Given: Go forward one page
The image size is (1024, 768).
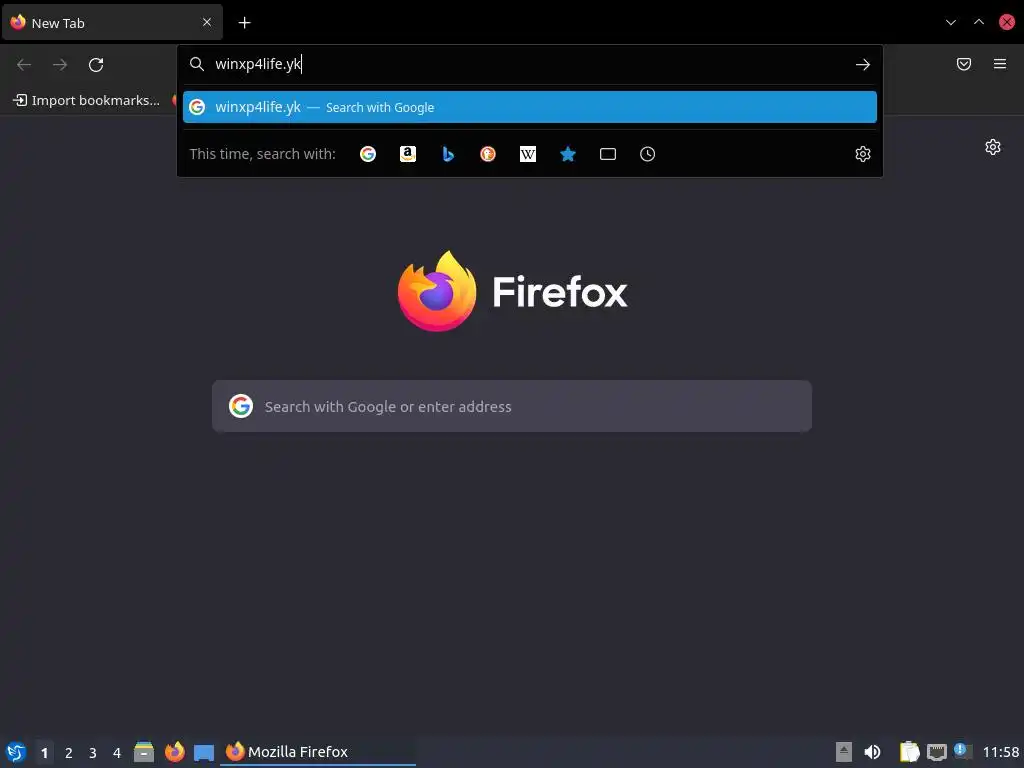Looking at the screenshot, I should [60, 65].
